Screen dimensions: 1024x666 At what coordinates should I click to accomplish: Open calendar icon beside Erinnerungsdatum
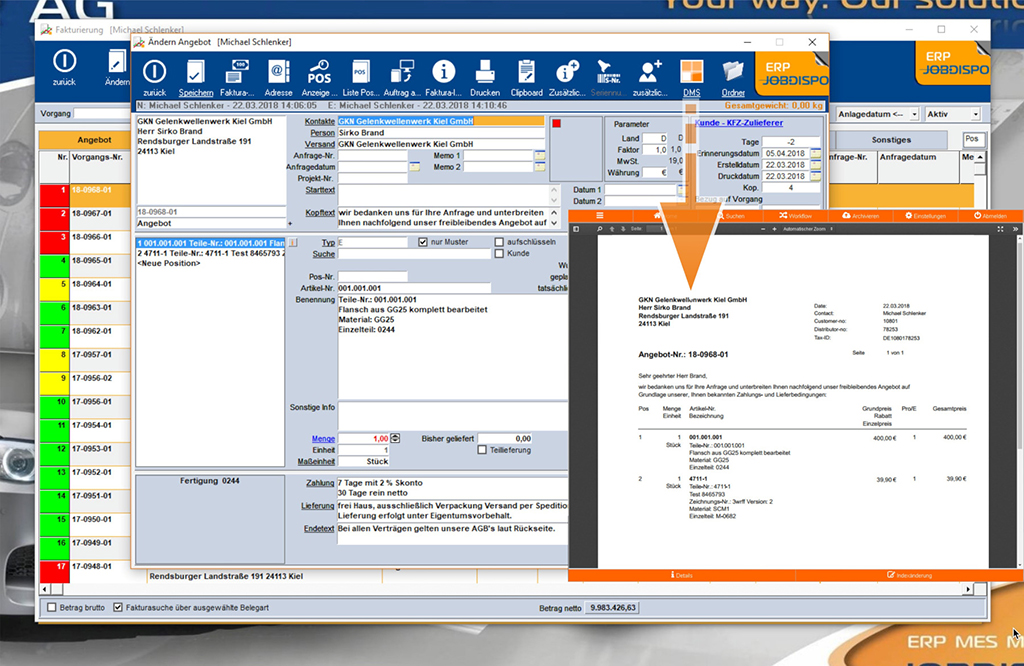tap(816, 153)
